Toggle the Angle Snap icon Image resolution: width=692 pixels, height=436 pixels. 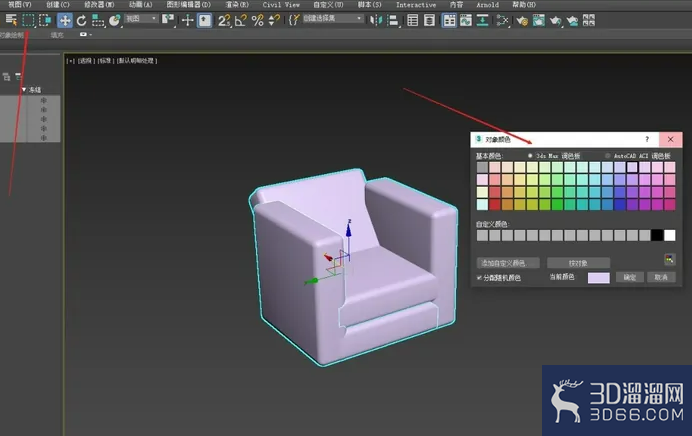pos(241,20)
